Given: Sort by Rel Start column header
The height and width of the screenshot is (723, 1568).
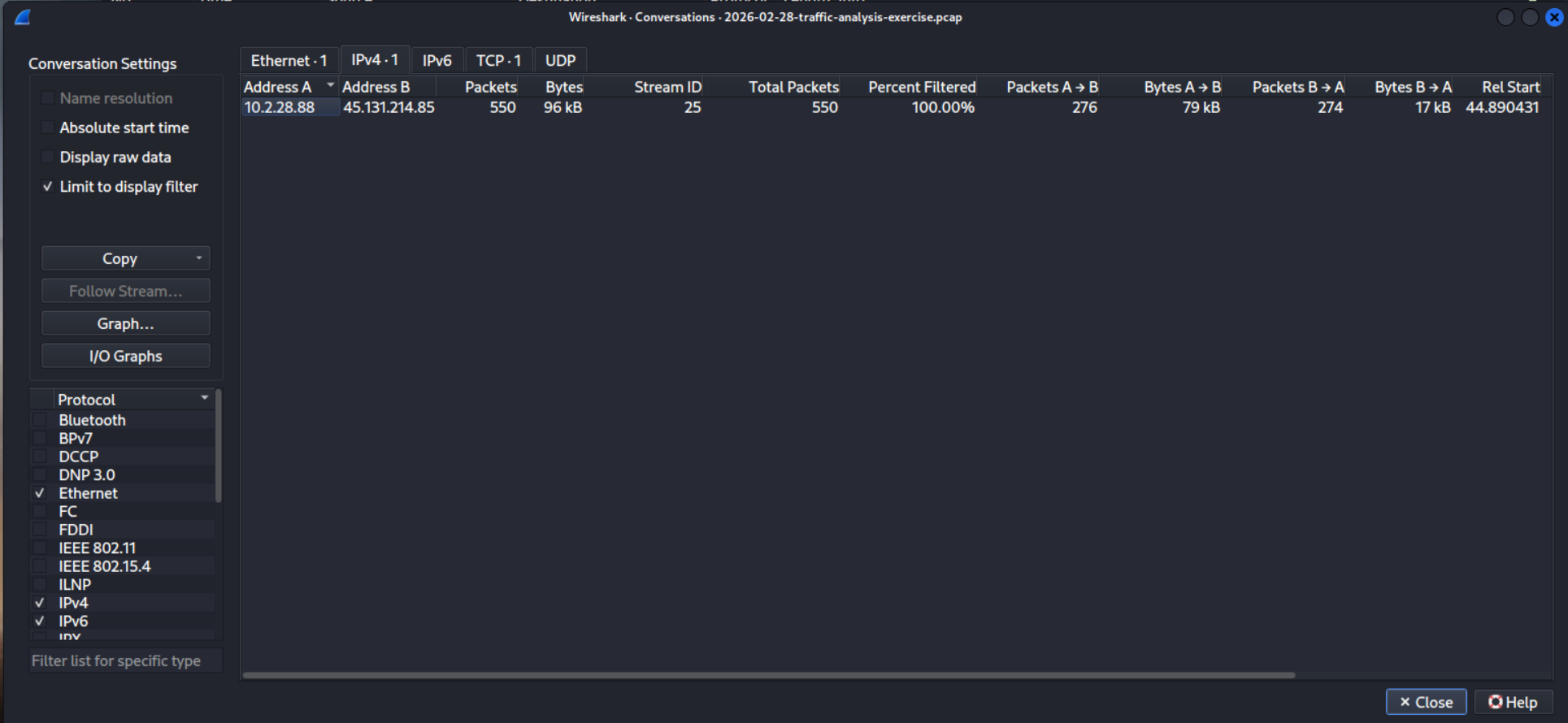Looking at the screenshot, I should click(1499, 87).
